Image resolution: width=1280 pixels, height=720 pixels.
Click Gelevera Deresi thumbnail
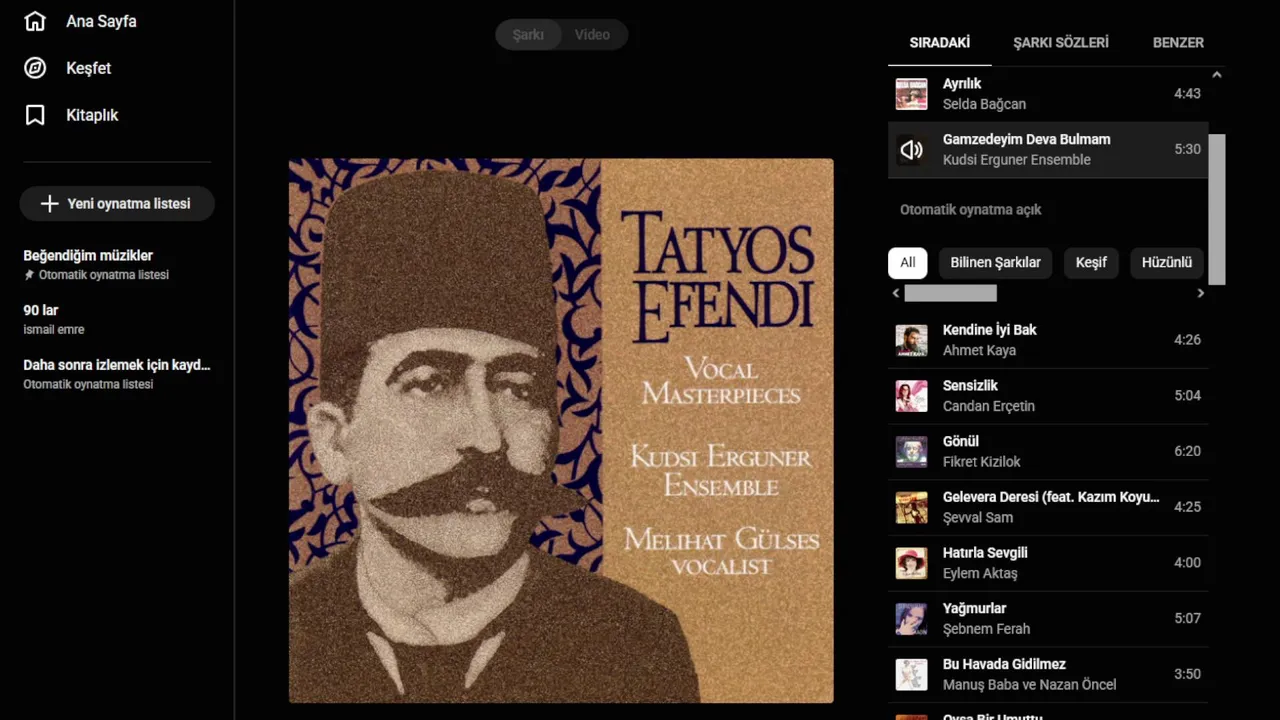click(x=911, y=507)
